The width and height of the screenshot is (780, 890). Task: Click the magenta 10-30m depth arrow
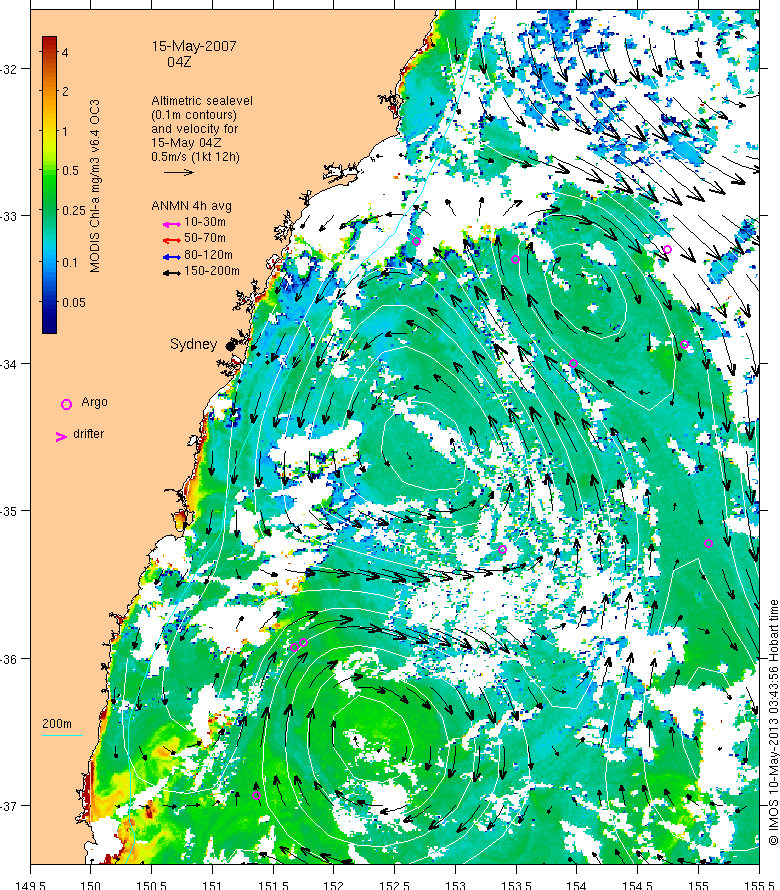[172, 224]
